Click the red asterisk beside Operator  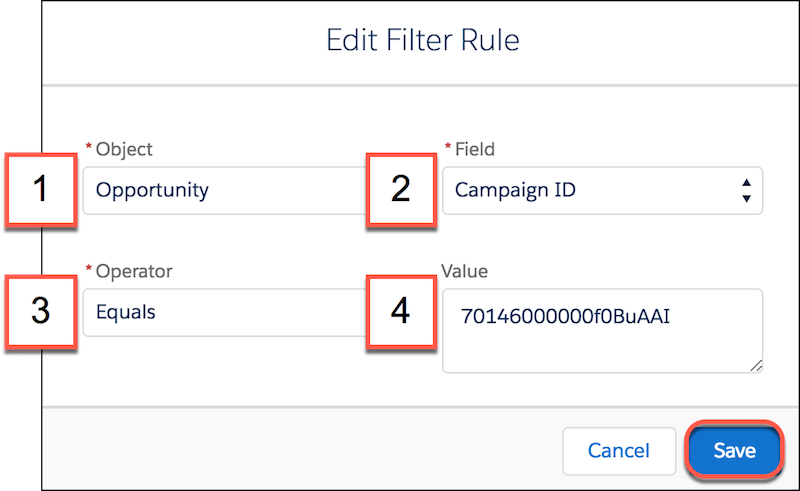tap(89, 269)
